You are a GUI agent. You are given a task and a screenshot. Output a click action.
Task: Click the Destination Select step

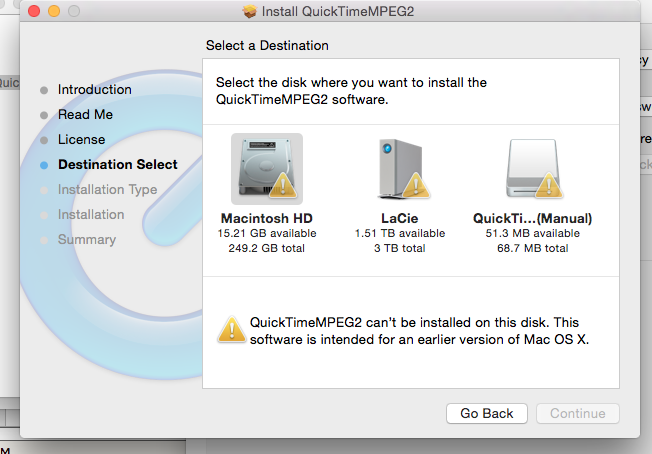pos(118,164)
